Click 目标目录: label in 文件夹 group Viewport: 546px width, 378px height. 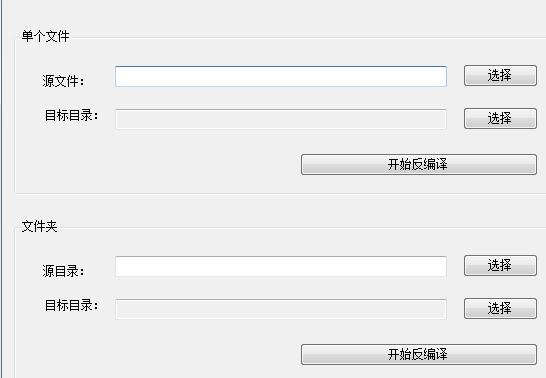(x=71, y=305)
